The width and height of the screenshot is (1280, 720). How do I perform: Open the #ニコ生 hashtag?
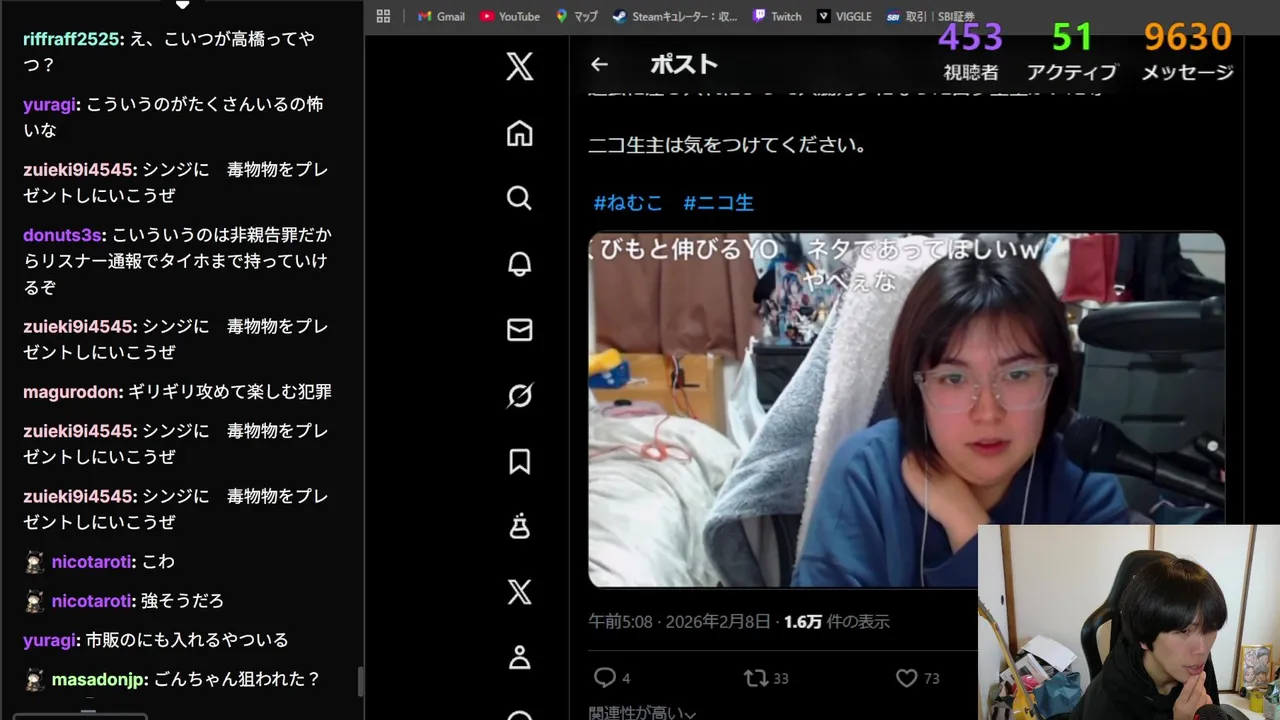(718, 202)
